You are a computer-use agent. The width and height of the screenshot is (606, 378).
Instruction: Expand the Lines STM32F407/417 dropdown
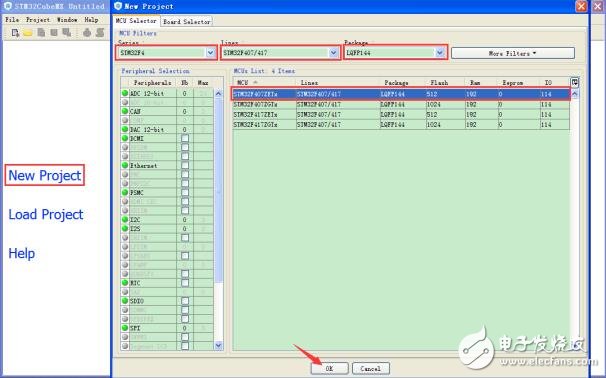[x=334, y=53]
